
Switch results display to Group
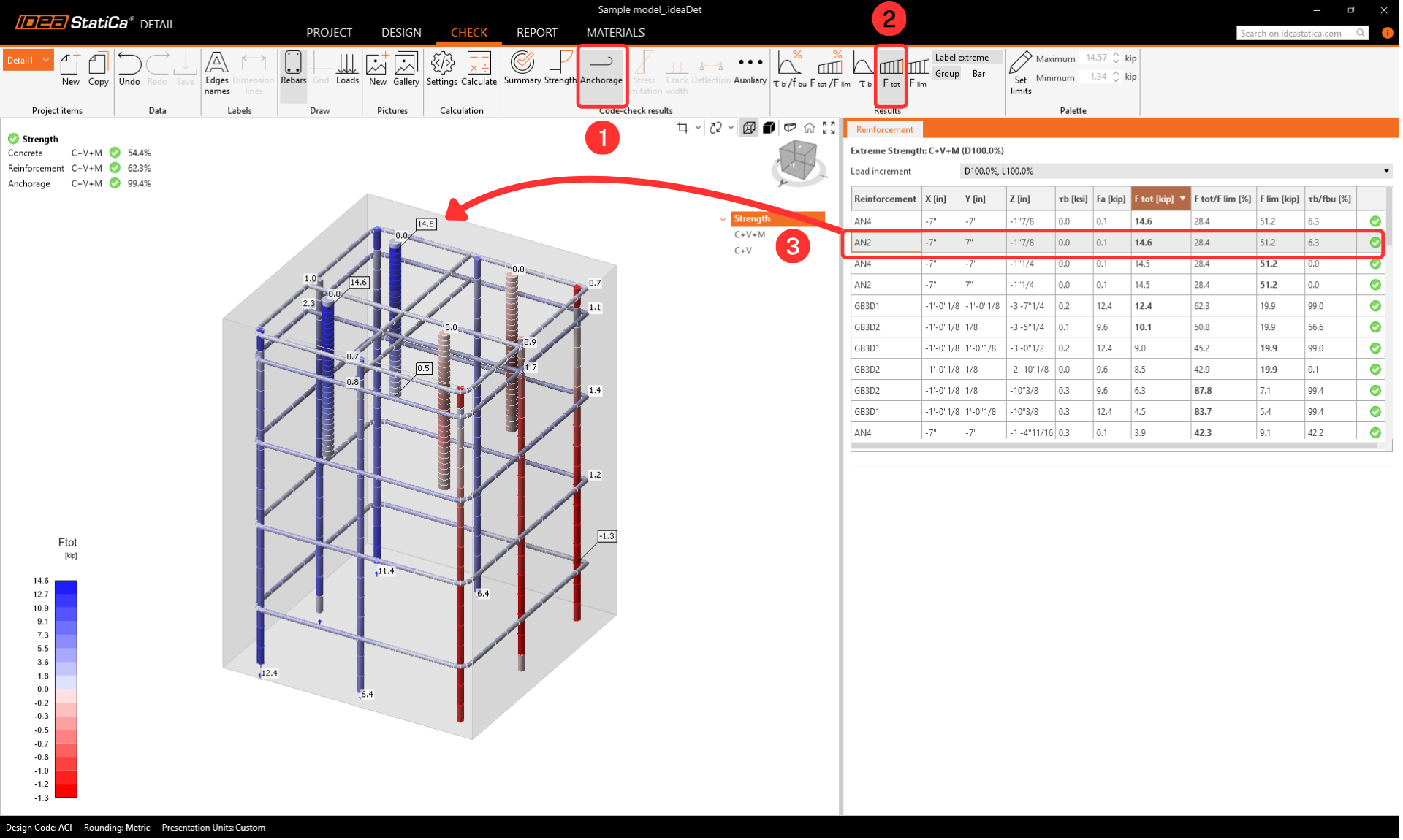(947, 74)
